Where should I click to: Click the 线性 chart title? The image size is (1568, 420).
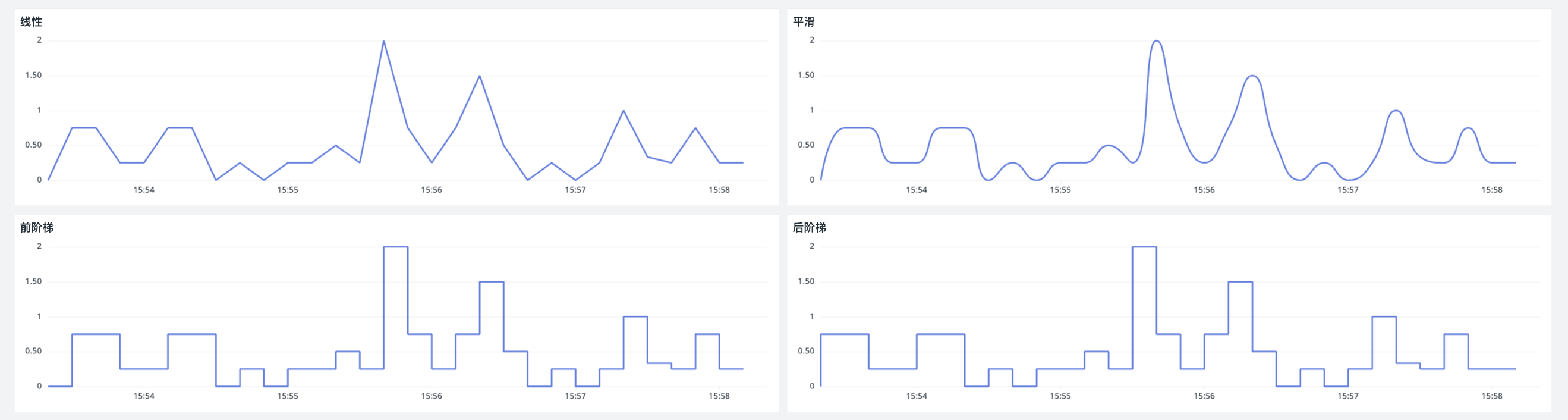coord(31,22)
